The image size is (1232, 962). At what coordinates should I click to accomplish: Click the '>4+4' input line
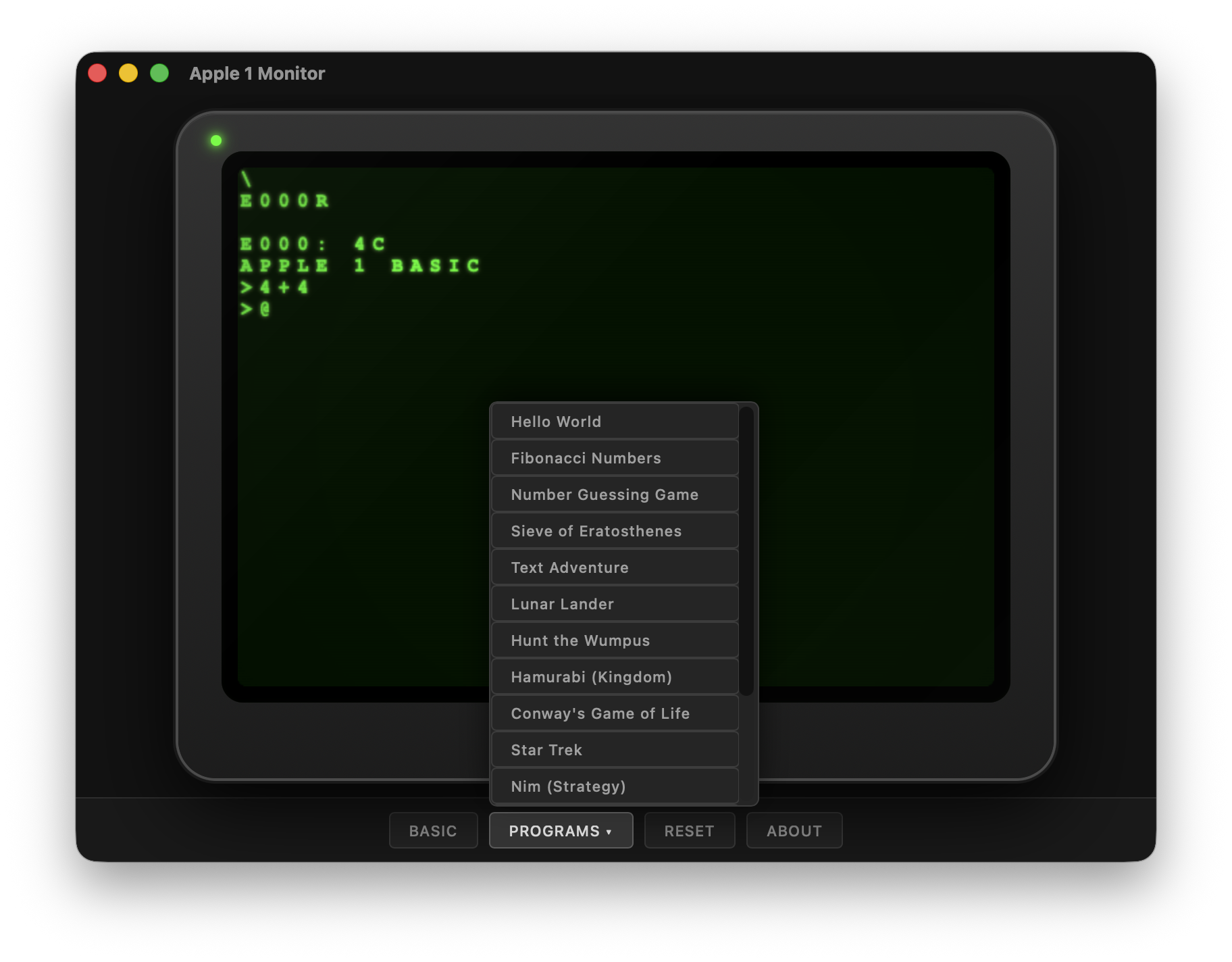coord(274,287)
